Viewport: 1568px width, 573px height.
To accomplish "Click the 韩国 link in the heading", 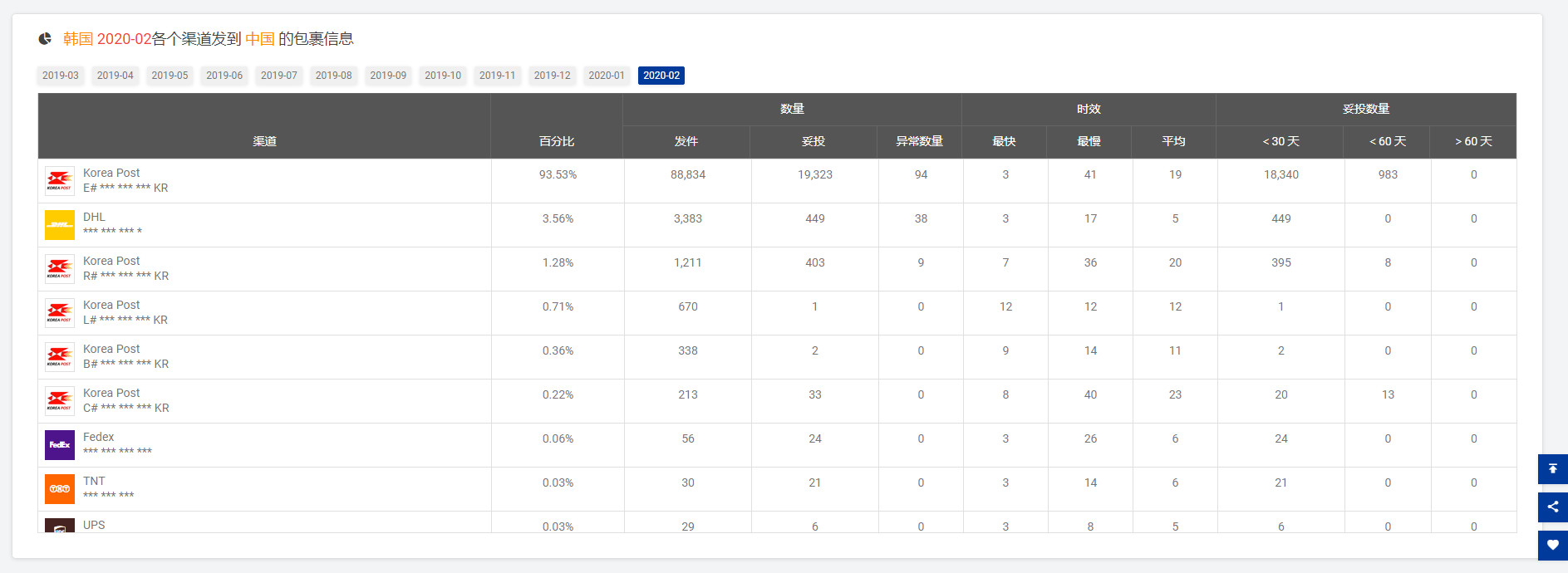I will 78,39.
